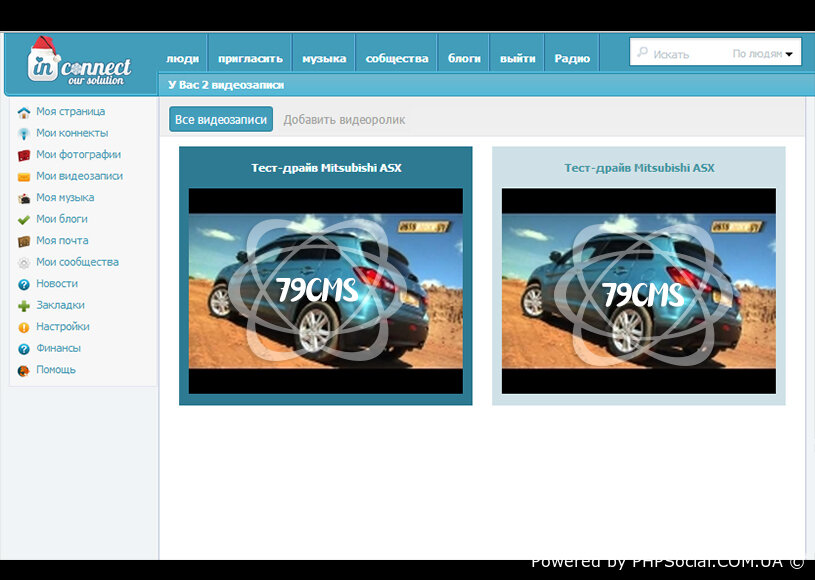This screenshot has width=815, height=580.
Task: Click the music icon beside Моя музыка
Action: (24, 198)
